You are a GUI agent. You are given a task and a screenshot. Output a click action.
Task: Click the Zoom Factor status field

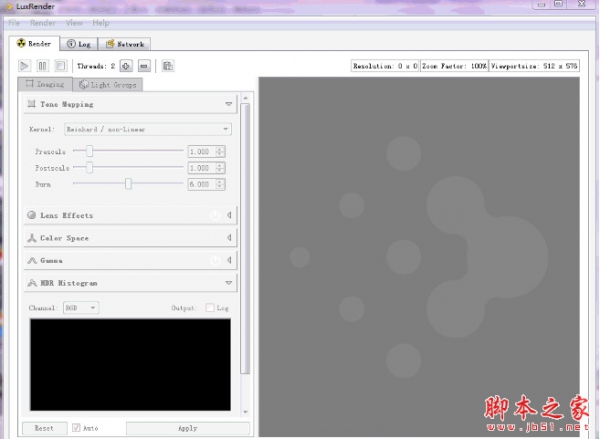(x=454, y=66)
